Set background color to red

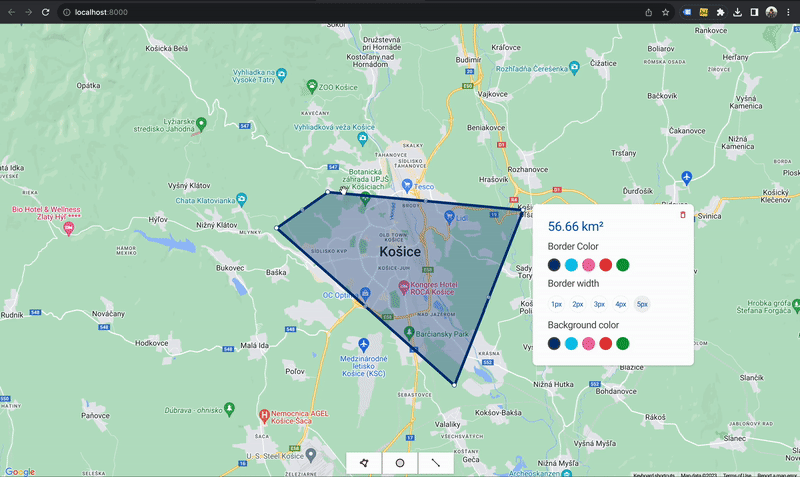pos(606,343)
